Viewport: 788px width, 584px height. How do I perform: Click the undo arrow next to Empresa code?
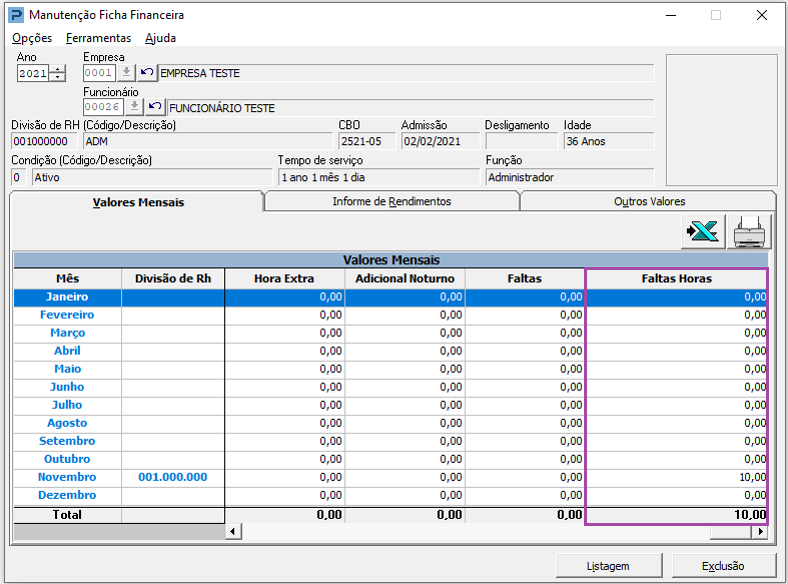coord(147,73)
